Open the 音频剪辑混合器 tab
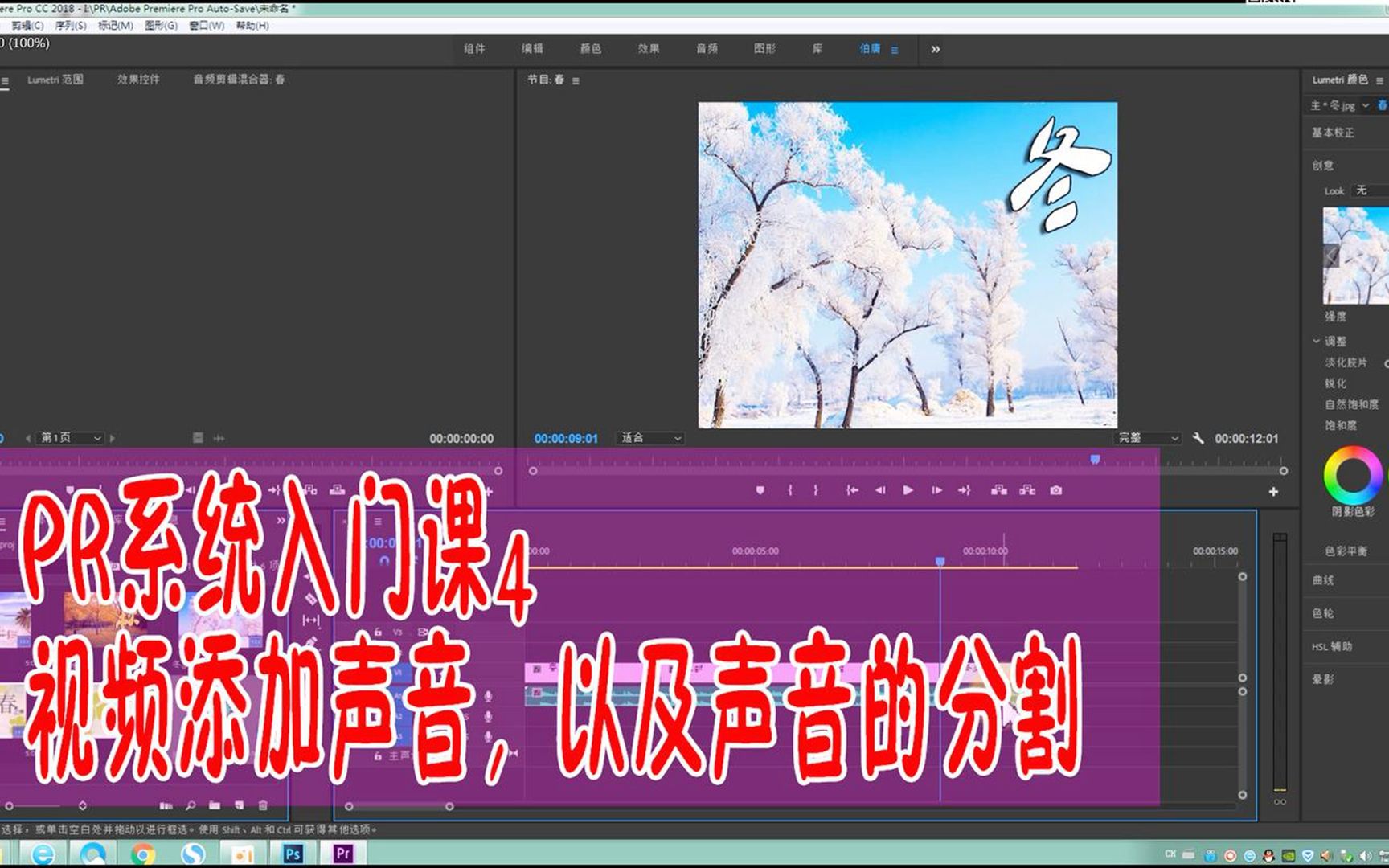The height and width of the screenshot is (868, 1389). (x=239, y=80)
